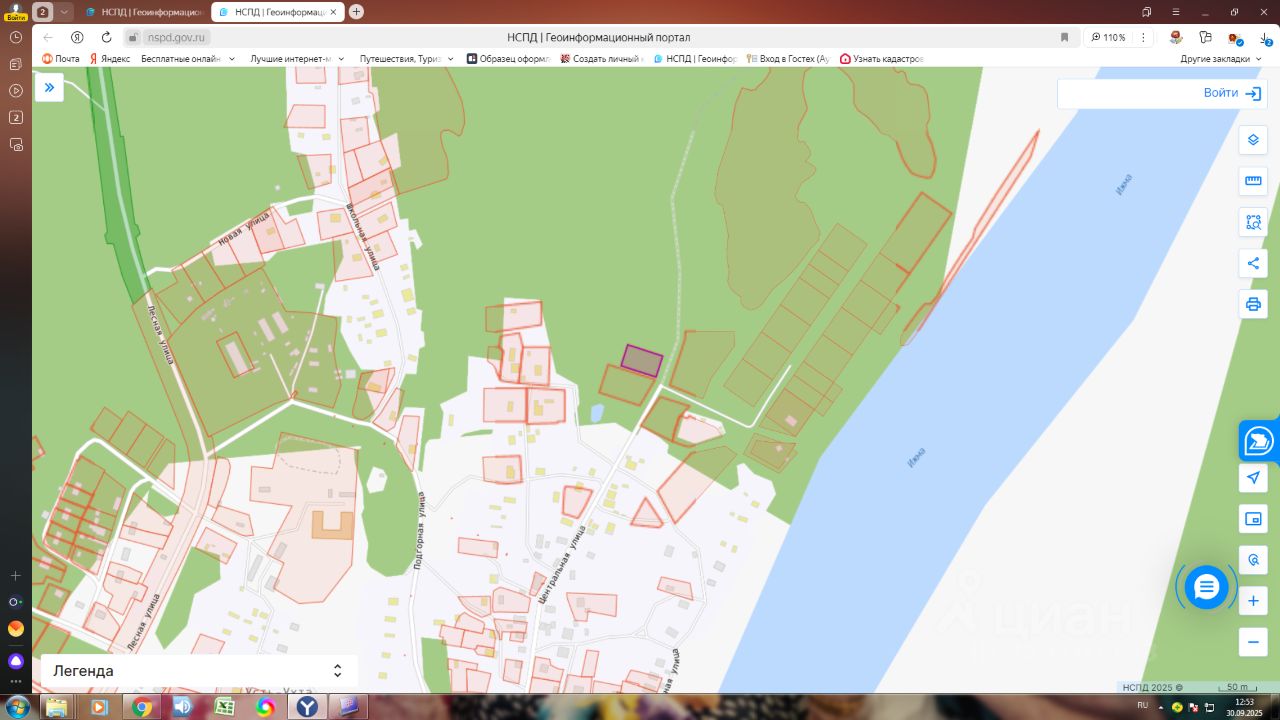The width and height of the screenshot is (1280, 720).
Task: Share the current map view
Action: point(1253,263)
